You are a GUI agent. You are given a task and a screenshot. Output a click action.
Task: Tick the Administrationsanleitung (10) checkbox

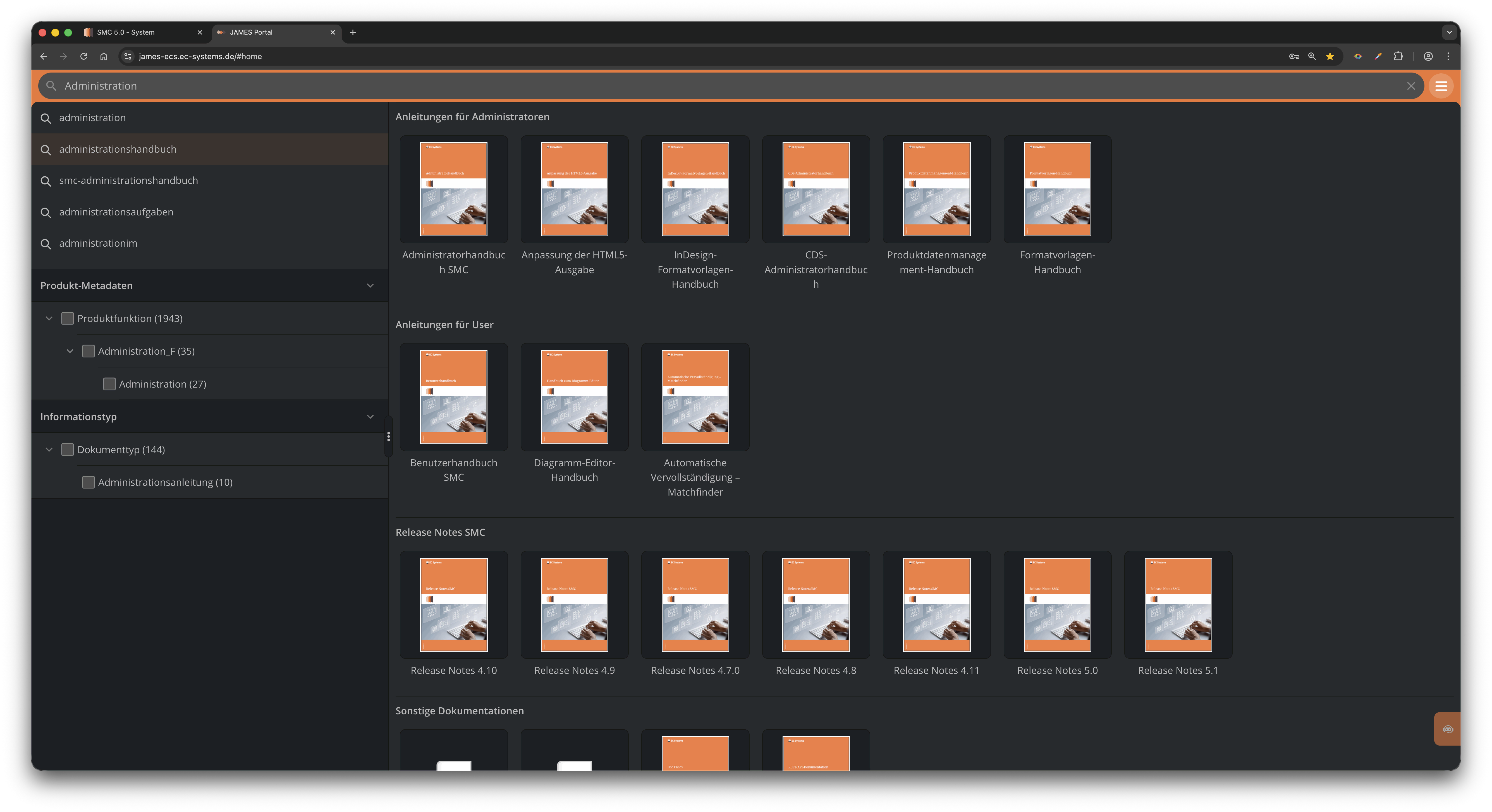coord(88,482)
